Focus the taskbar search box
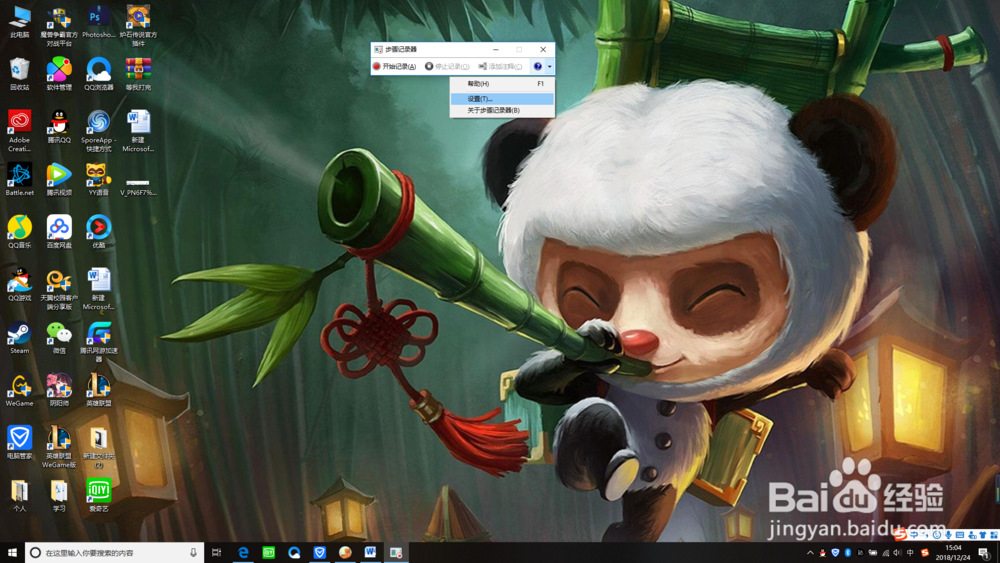Viewport: 1000px width, 563px height. click(x=114, y=552)
